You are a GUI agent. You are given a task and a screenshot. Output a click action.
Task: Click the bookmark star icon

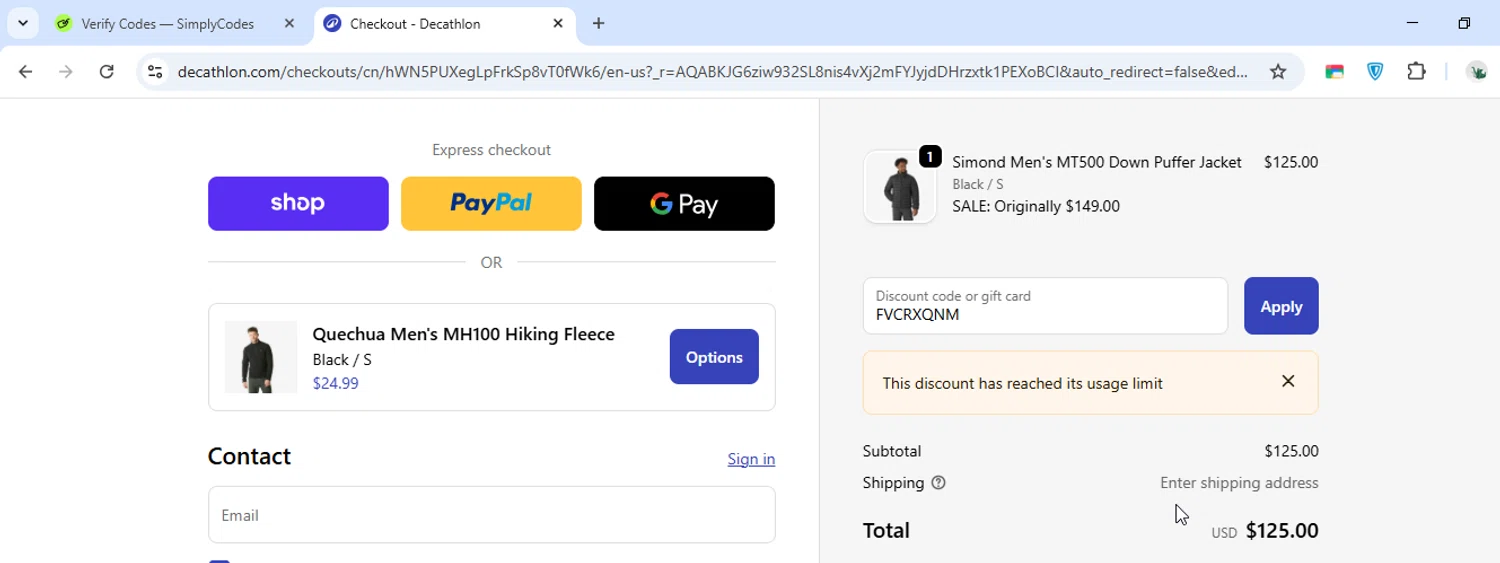pos(1278,71)
